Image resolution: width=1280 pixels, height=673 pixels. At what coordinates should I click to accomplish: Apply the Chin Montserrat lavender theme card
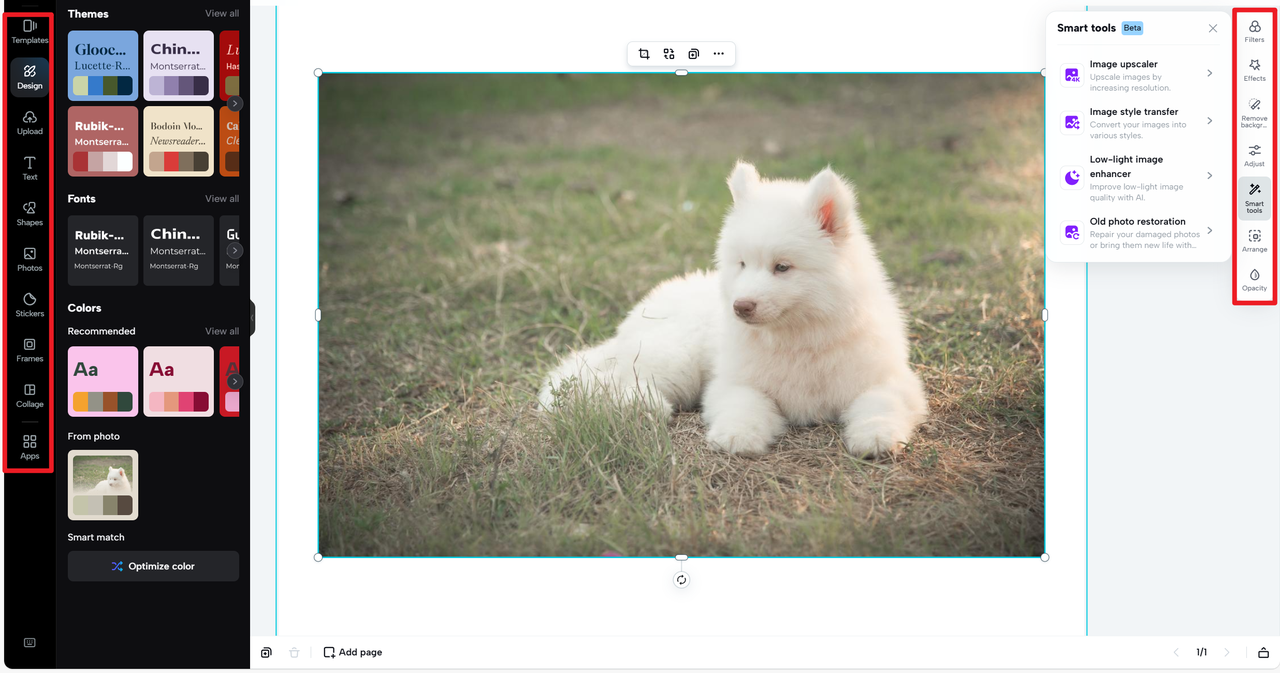(x=178, y=66)
